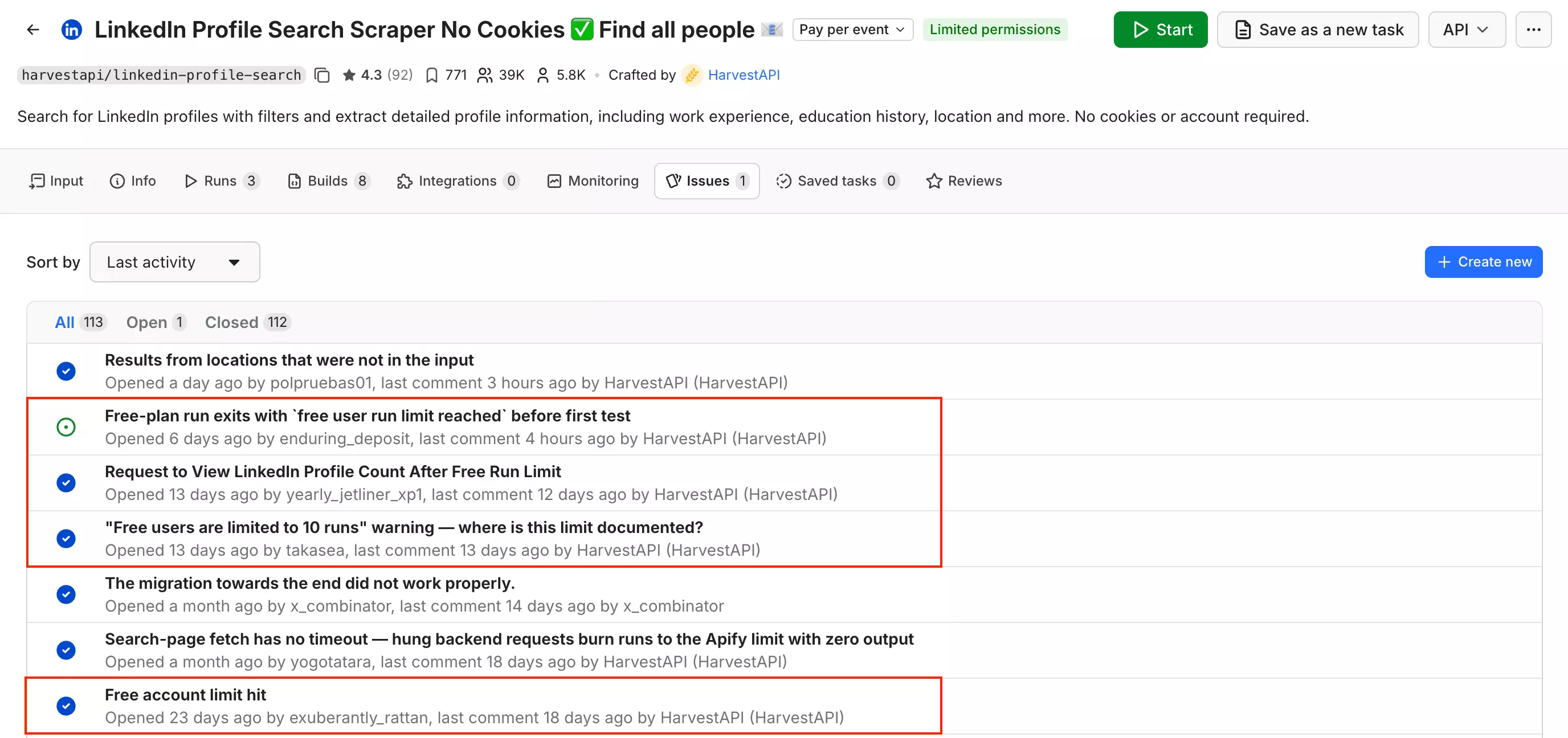Click closed status icon for Request to View LinkedIn

(x=66, y=483)
